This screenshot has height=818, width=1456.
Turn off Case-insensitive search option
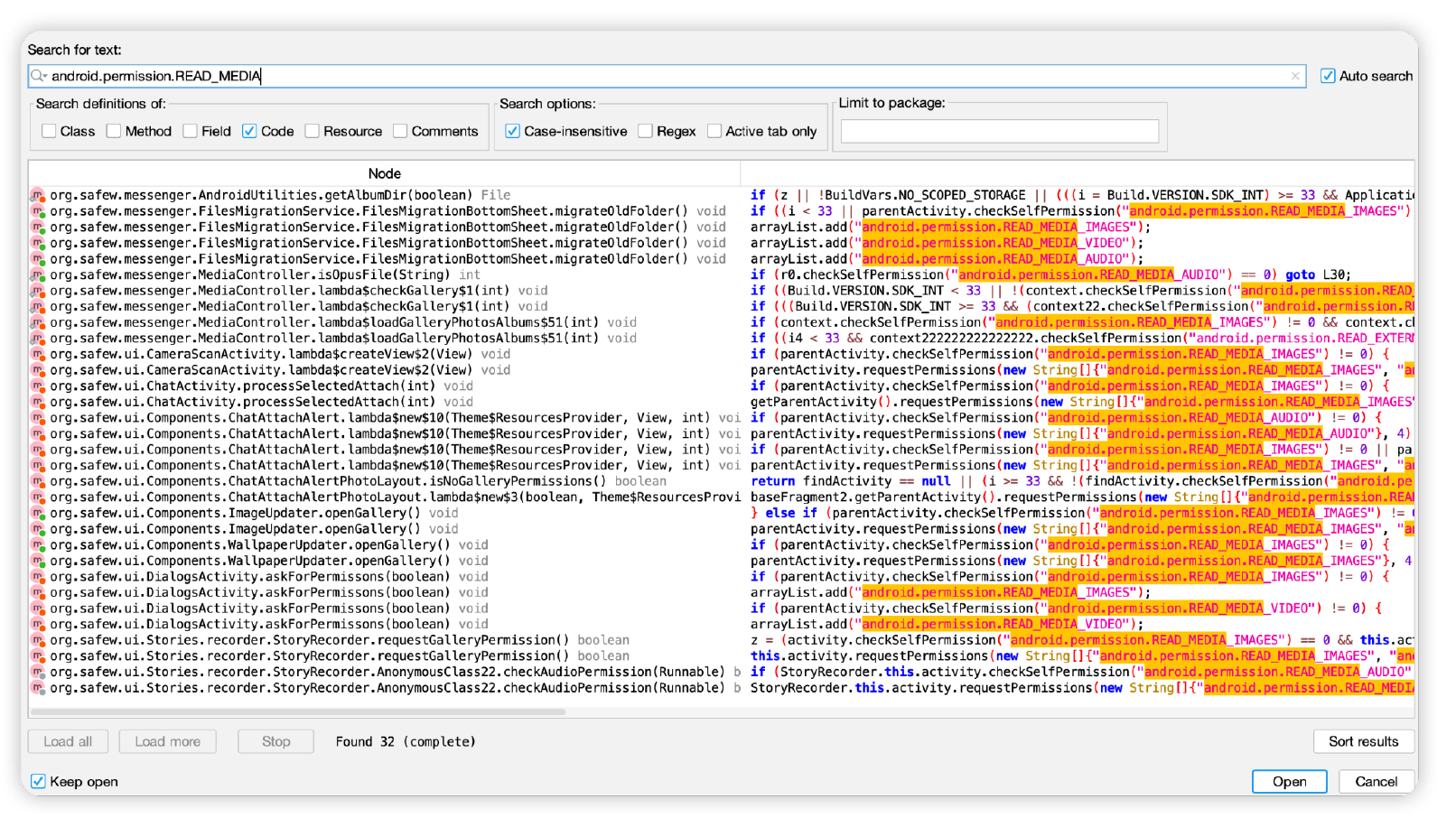pos(512,131)
